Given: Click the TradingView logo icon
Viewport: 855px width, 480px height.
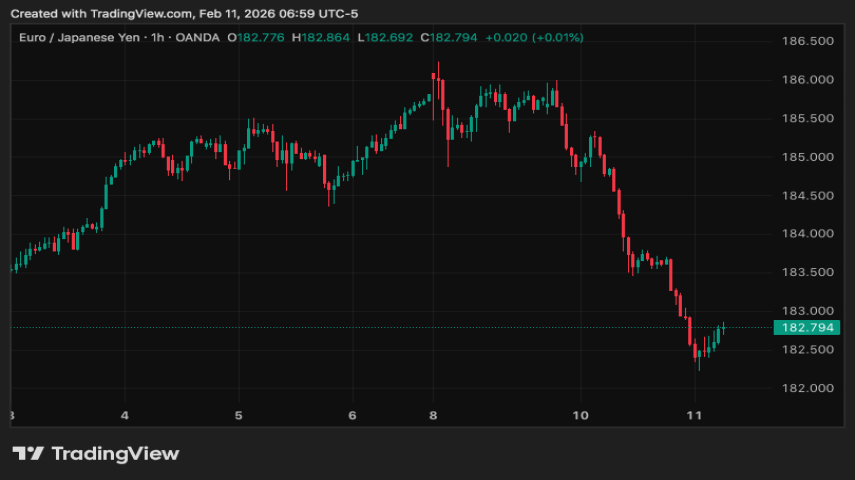Looking at the screenshot, I should click(27, 454).
